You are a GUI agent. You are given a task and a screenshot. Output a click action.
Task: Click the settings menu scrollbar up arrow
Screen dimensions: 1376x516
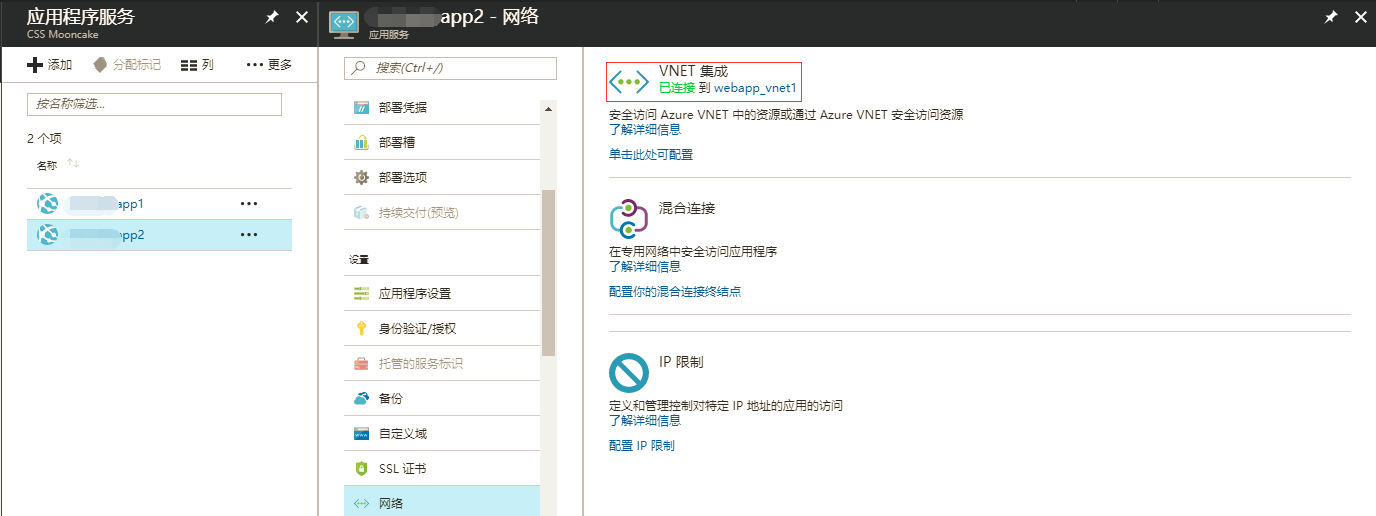548,108
